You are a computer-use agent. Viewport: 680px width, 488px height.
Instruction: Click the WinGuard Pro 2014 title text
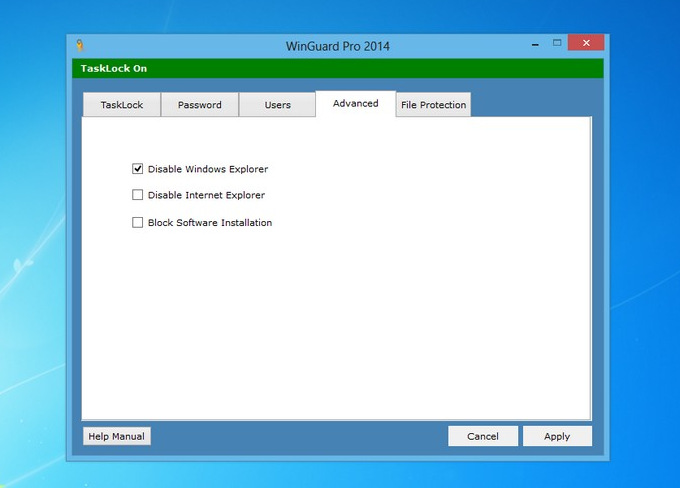coord(338,46)
